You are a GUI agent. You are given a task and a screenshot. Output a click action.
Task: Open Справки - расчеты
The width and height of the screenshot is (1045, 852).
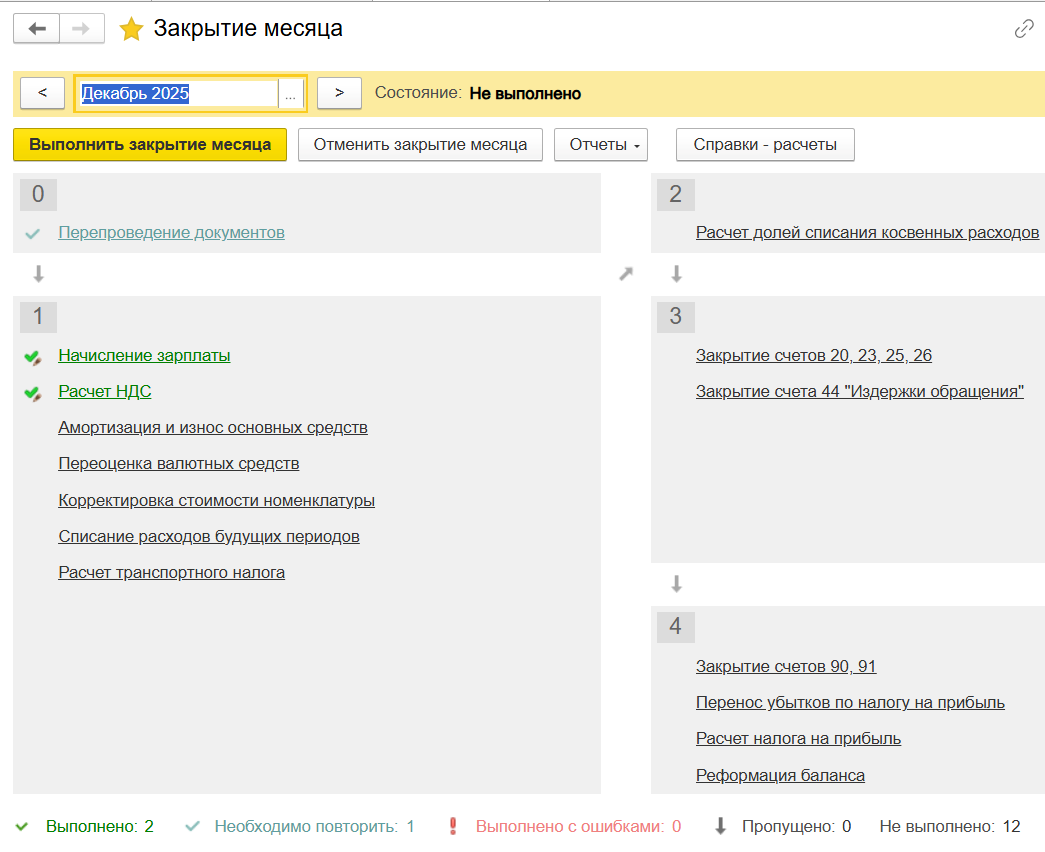[765, 145]
